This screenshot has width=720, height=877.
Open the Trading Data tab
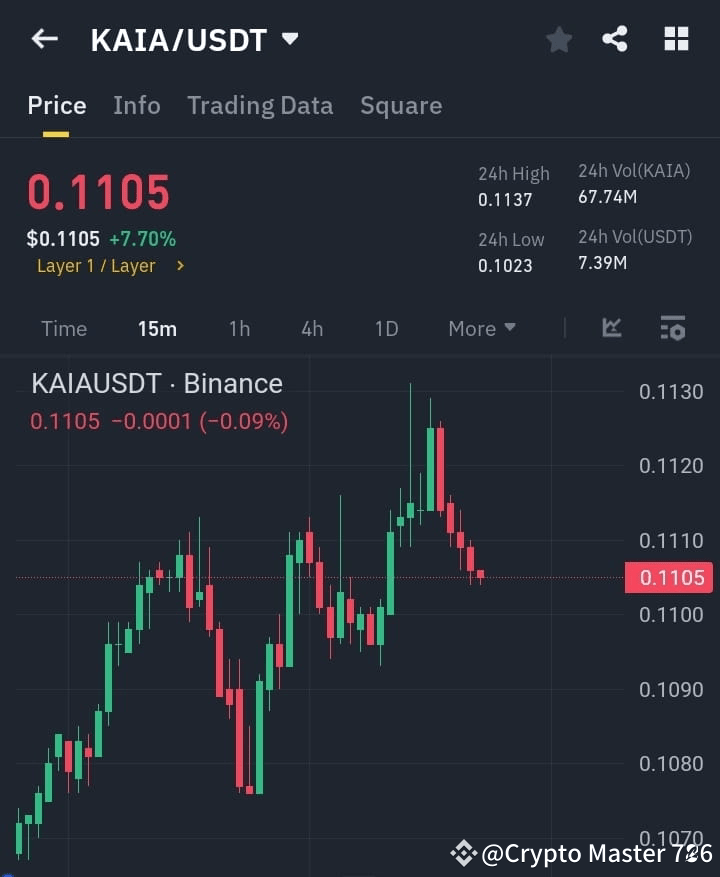260,105
